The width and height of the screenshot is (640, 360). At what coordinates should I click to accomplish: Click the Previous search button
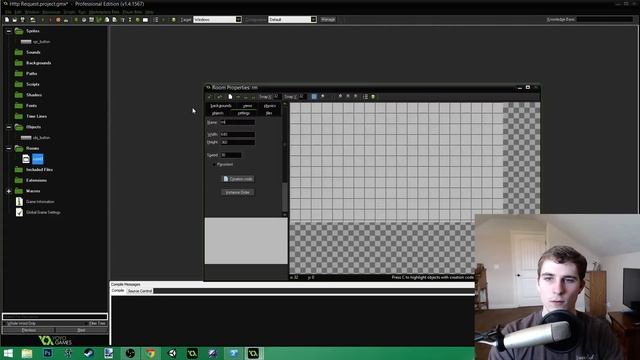coord(29,330)
